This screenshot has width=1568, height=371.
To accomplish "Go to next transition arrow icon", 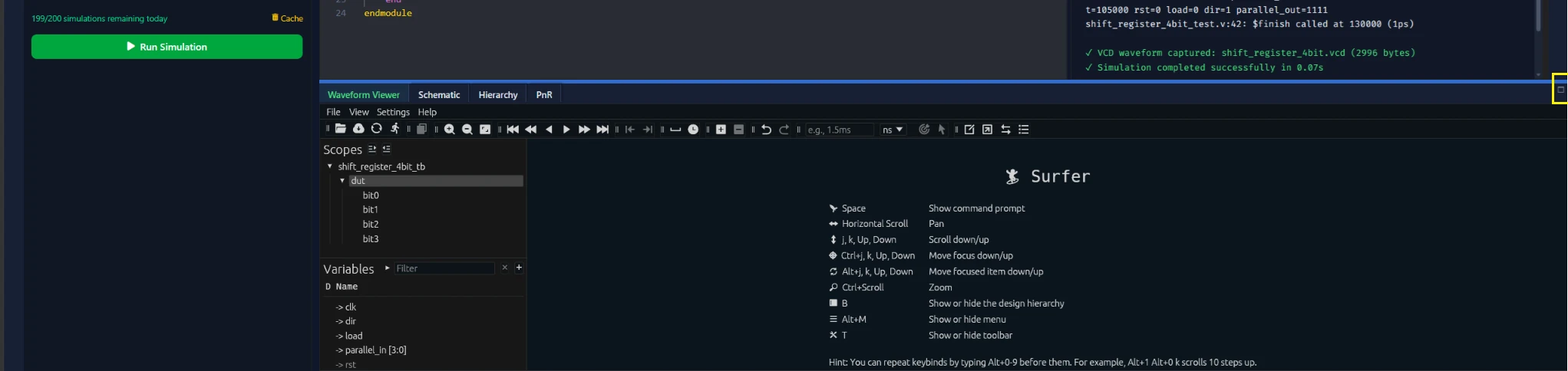I will point(648,130).
